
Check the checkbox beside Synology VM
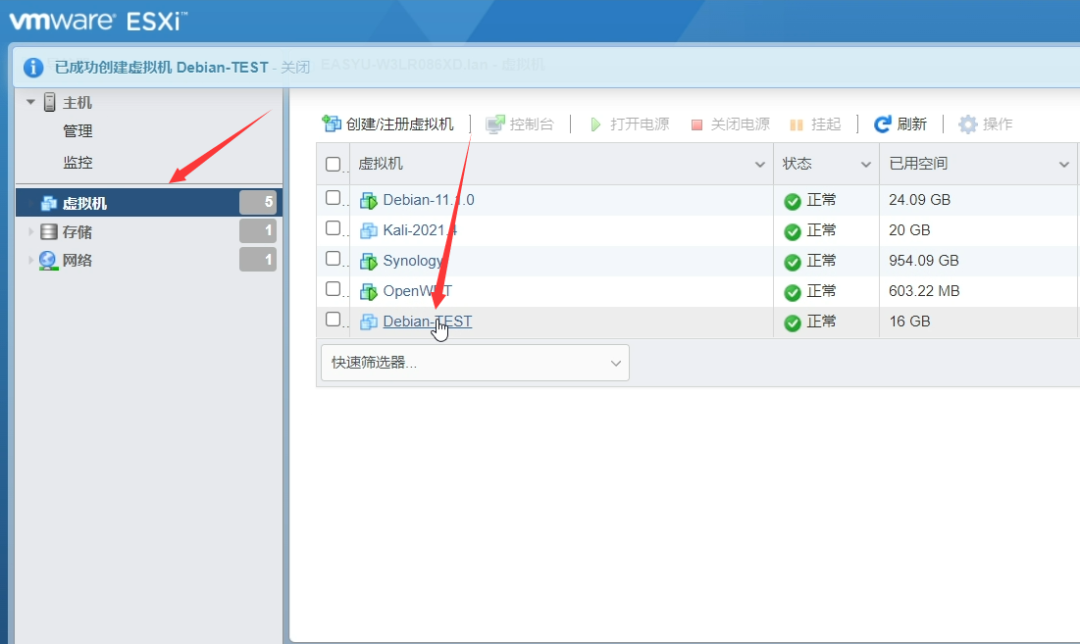[x=333, y=260]
